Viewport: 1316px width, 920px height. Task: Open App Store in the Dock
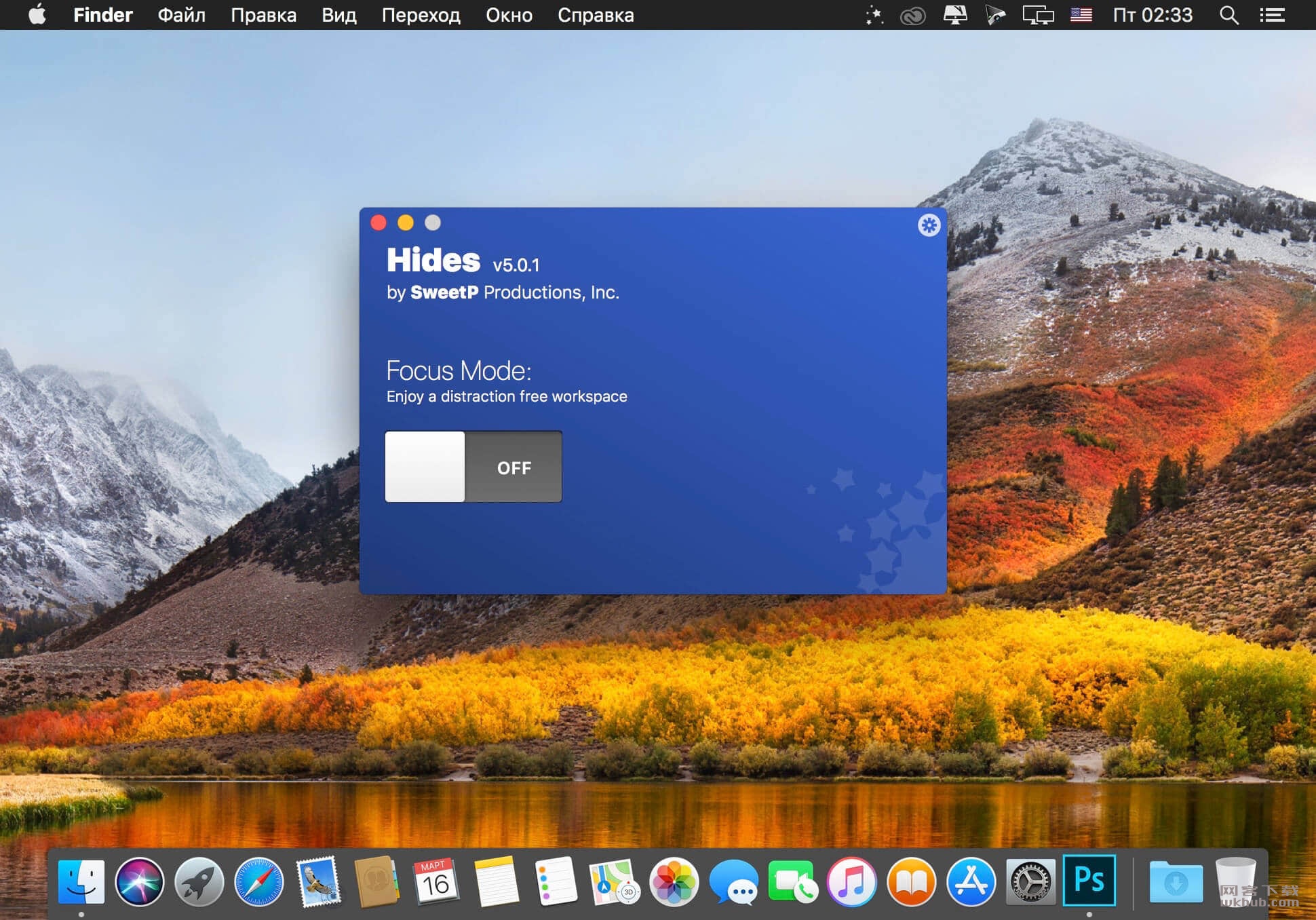[x=971, y=882]
